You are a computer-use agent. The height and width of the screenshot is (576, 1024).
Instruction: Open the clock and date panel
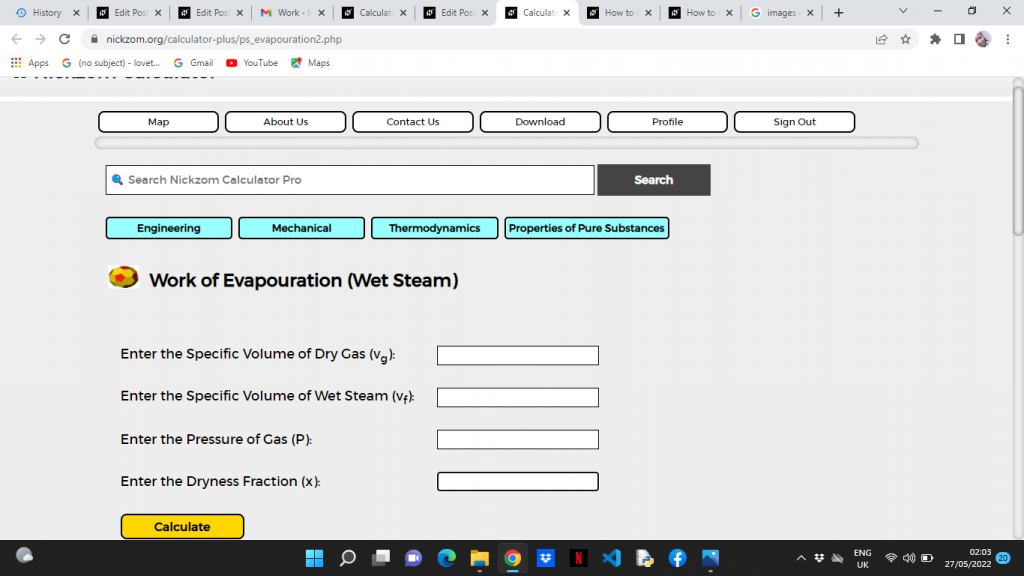point(968,558)
